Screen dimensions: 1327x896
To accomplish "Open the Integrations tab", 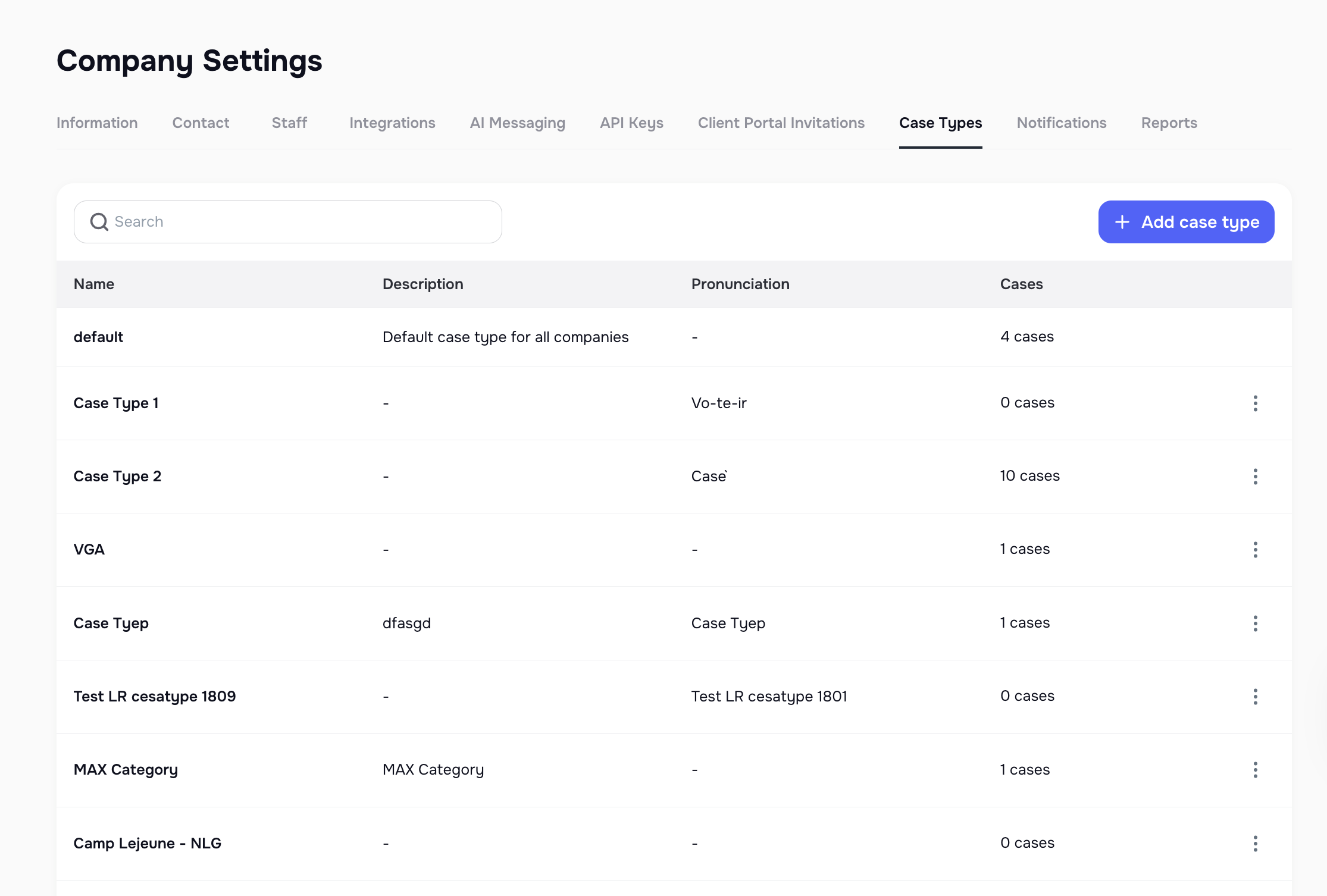I will (x=392, y=123).
